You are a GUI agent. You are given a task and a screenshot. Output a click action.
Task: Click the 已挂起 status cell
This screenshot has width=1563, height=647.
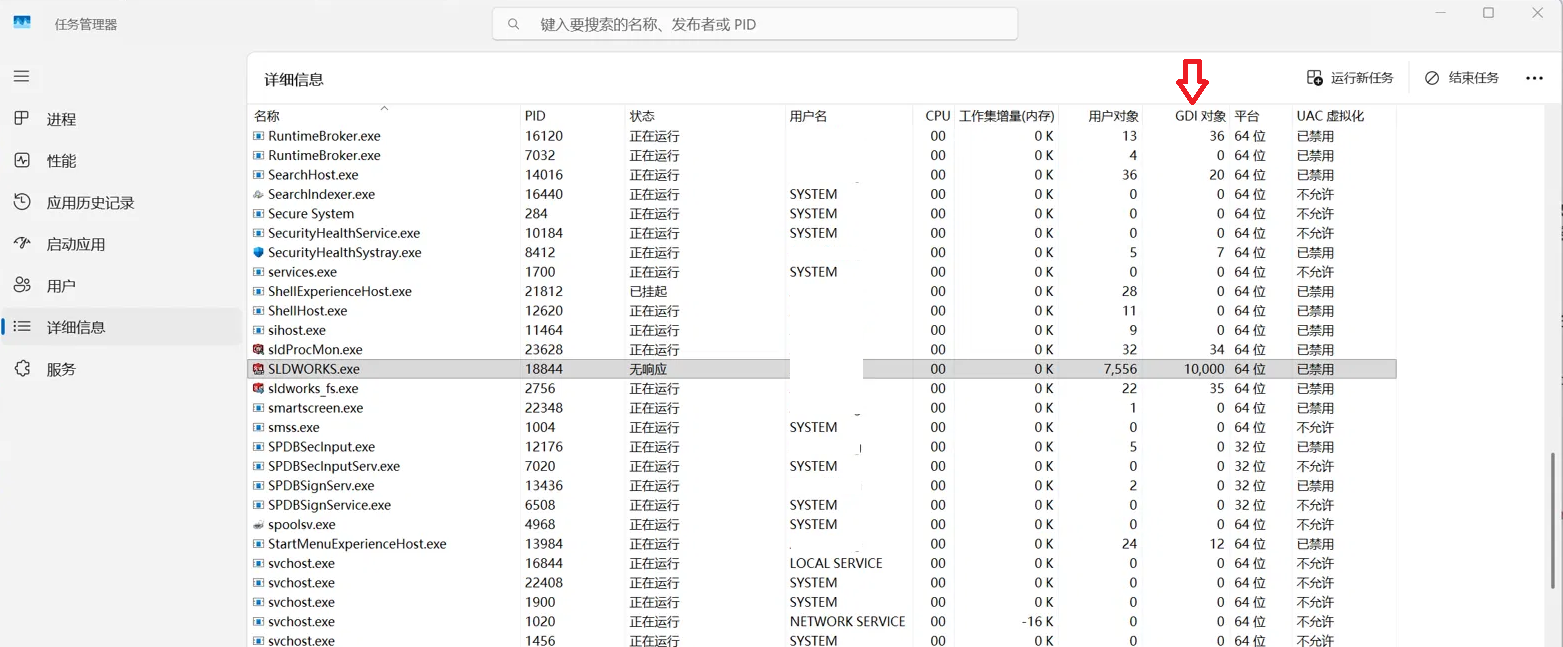pyautogui.click(x=648, y=292)
